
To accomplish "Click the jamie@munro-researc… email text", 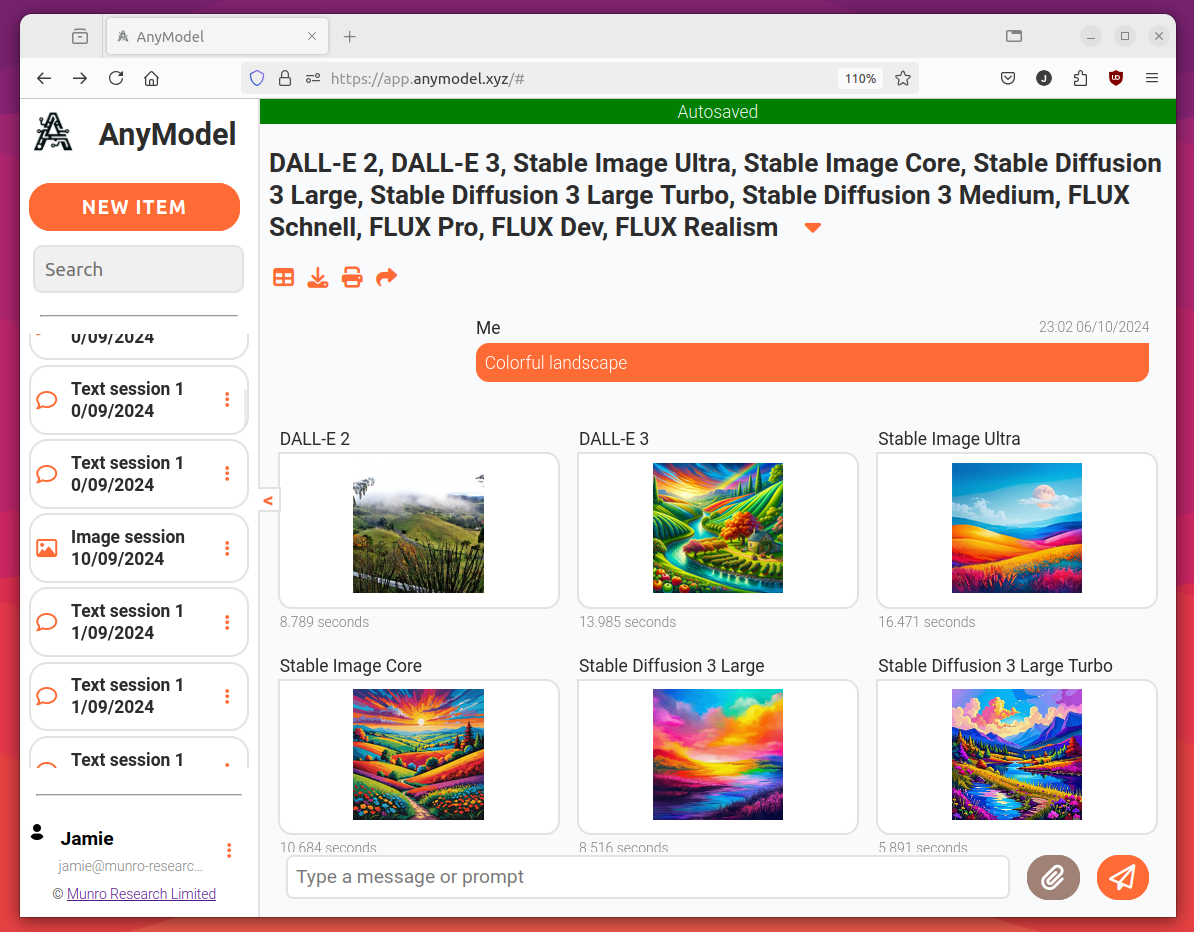I will [x=130, y=866].
